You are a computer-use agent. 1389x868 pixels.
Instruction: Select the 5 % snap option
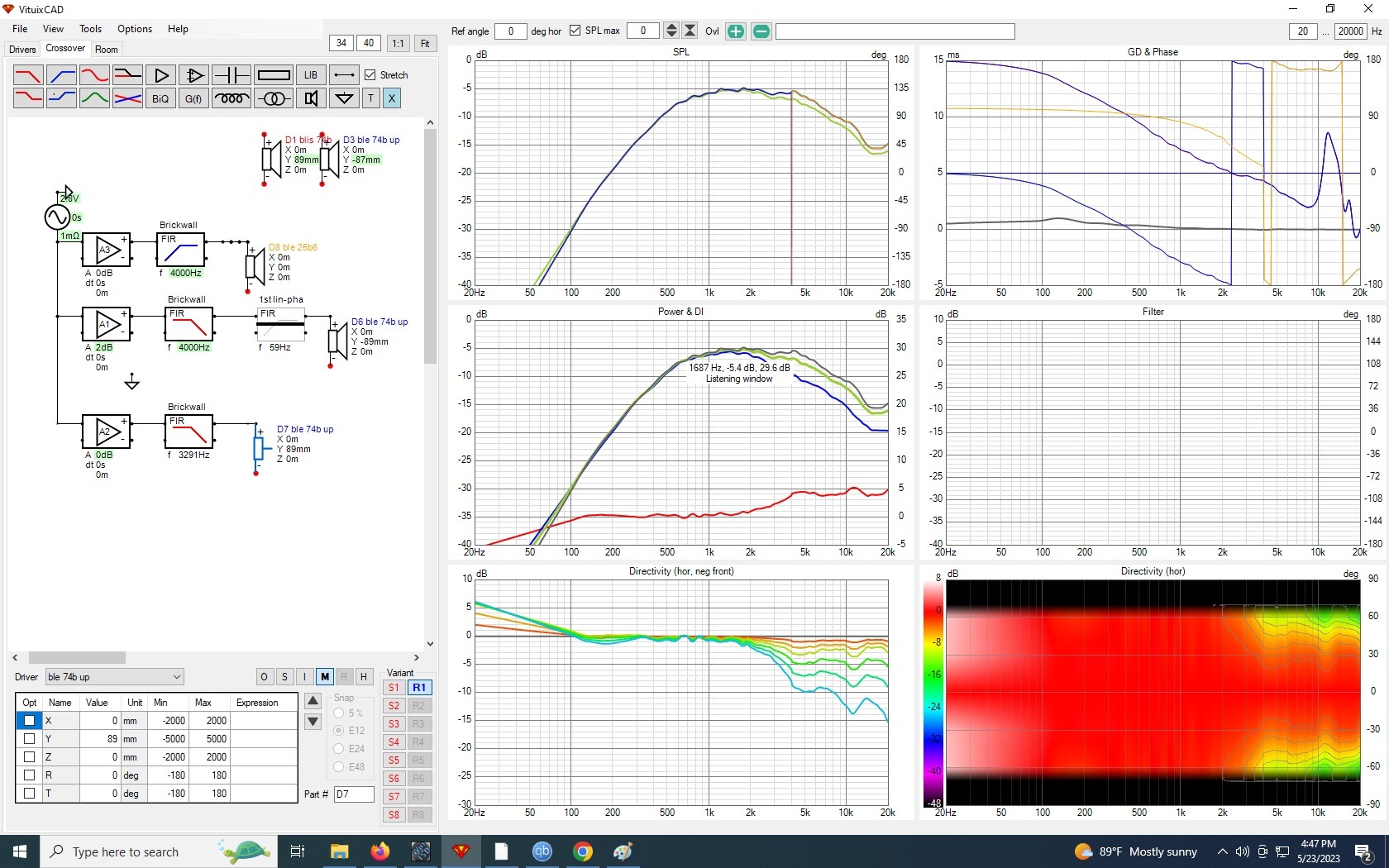[x=338, y=713]
